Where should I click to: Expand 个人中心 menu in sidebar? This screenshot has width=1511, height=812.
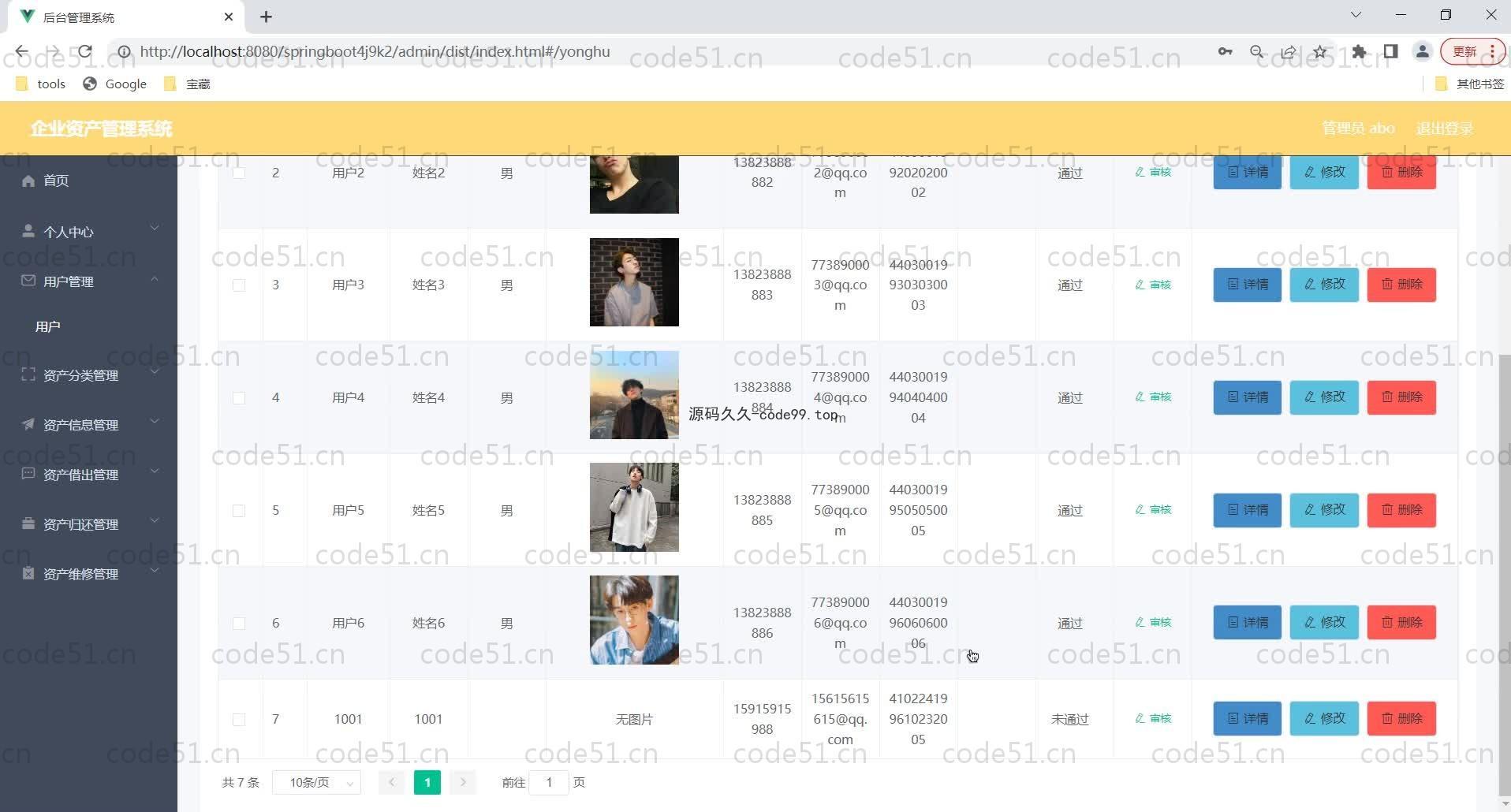88,231
